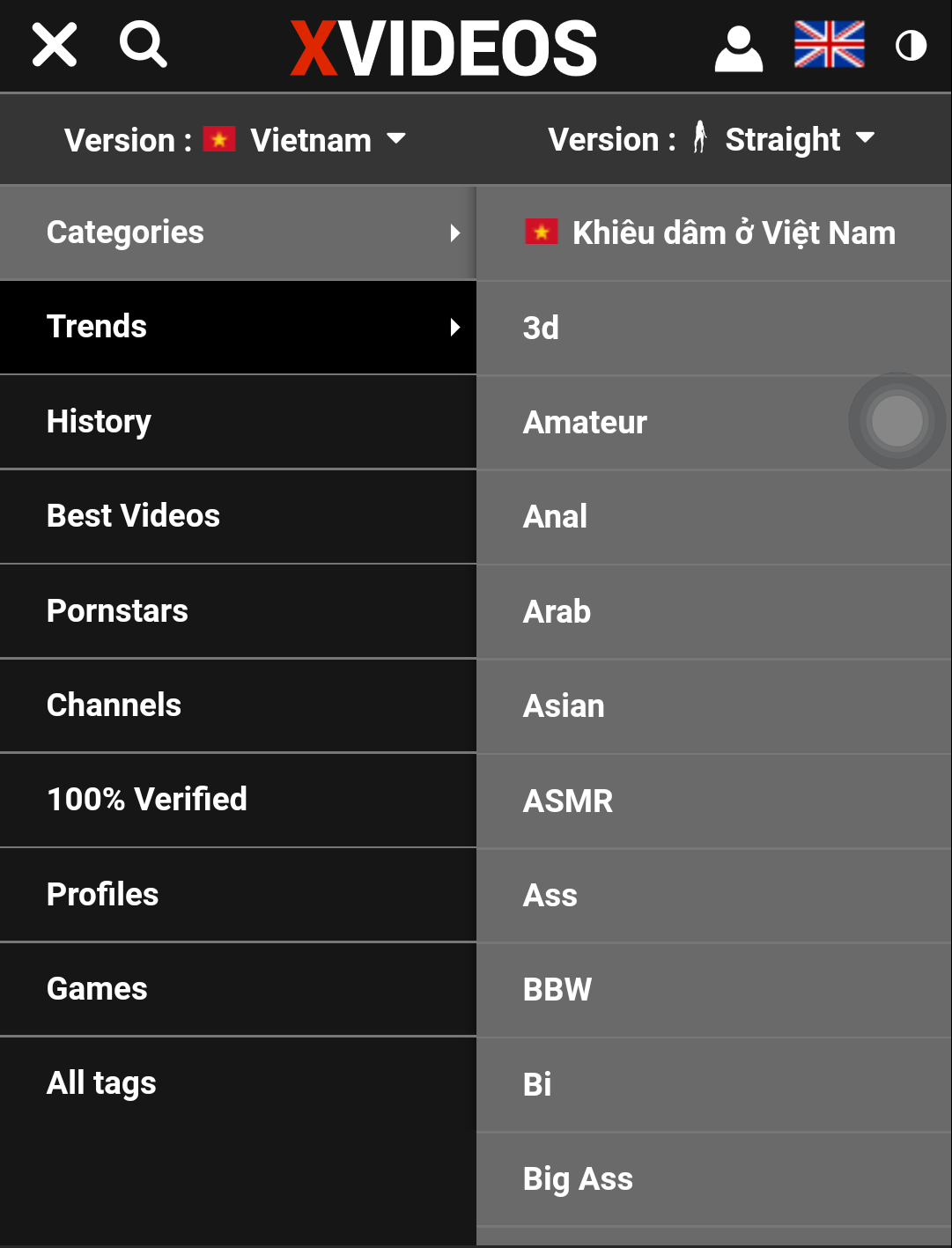Close the navigation menu with the X icon
Image resolution: width=952 pixels, height=1248 pixels.
pos(55,45)
